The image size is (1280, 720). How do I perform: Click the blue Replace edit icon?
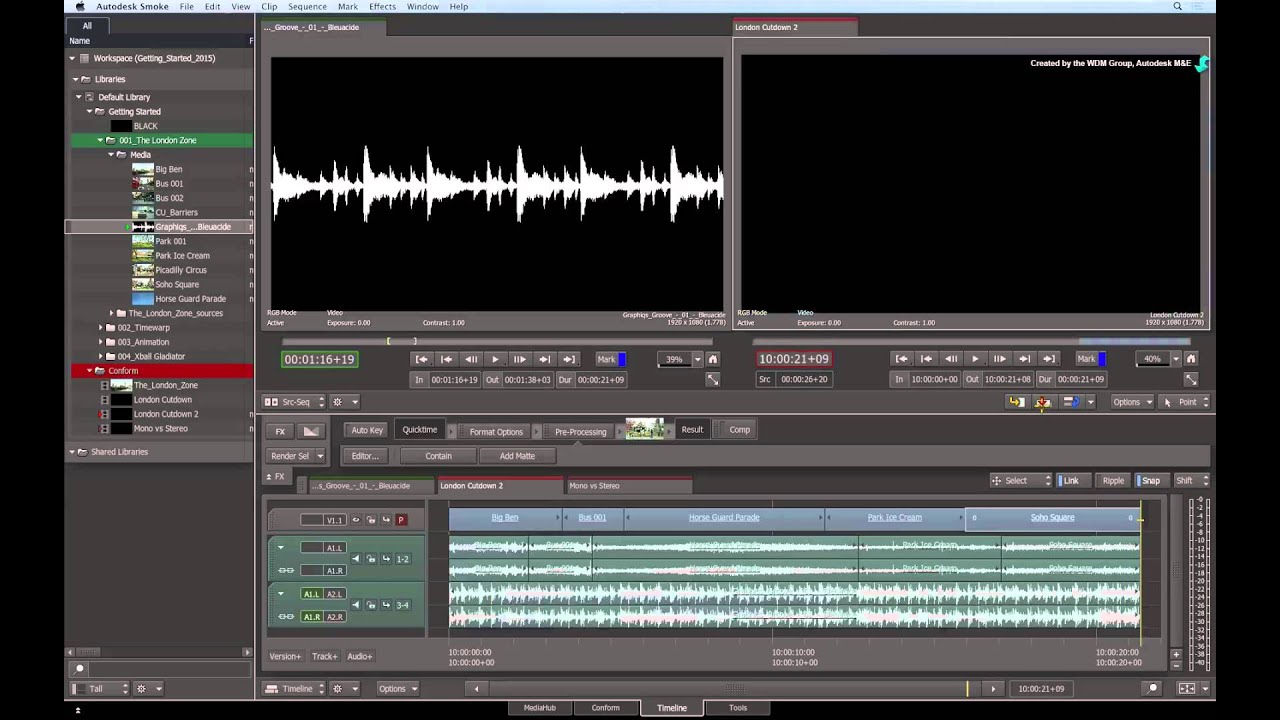click(1069, 402)
